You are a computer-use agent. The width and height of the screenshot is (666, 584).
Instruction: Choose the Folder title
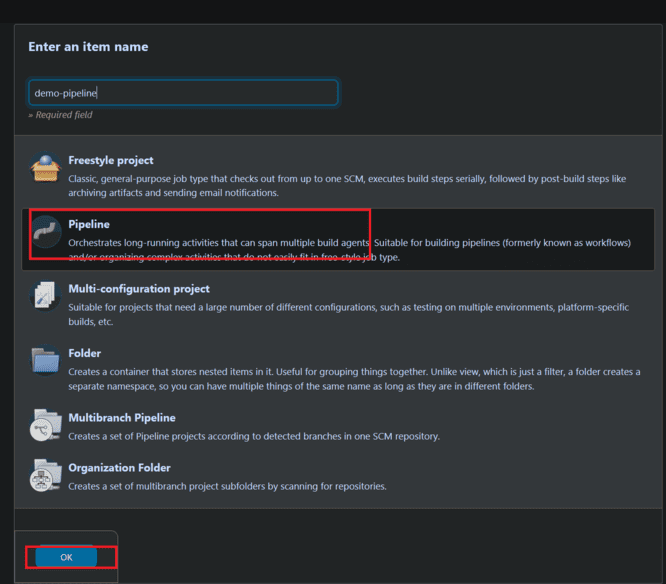click(85, 353)
